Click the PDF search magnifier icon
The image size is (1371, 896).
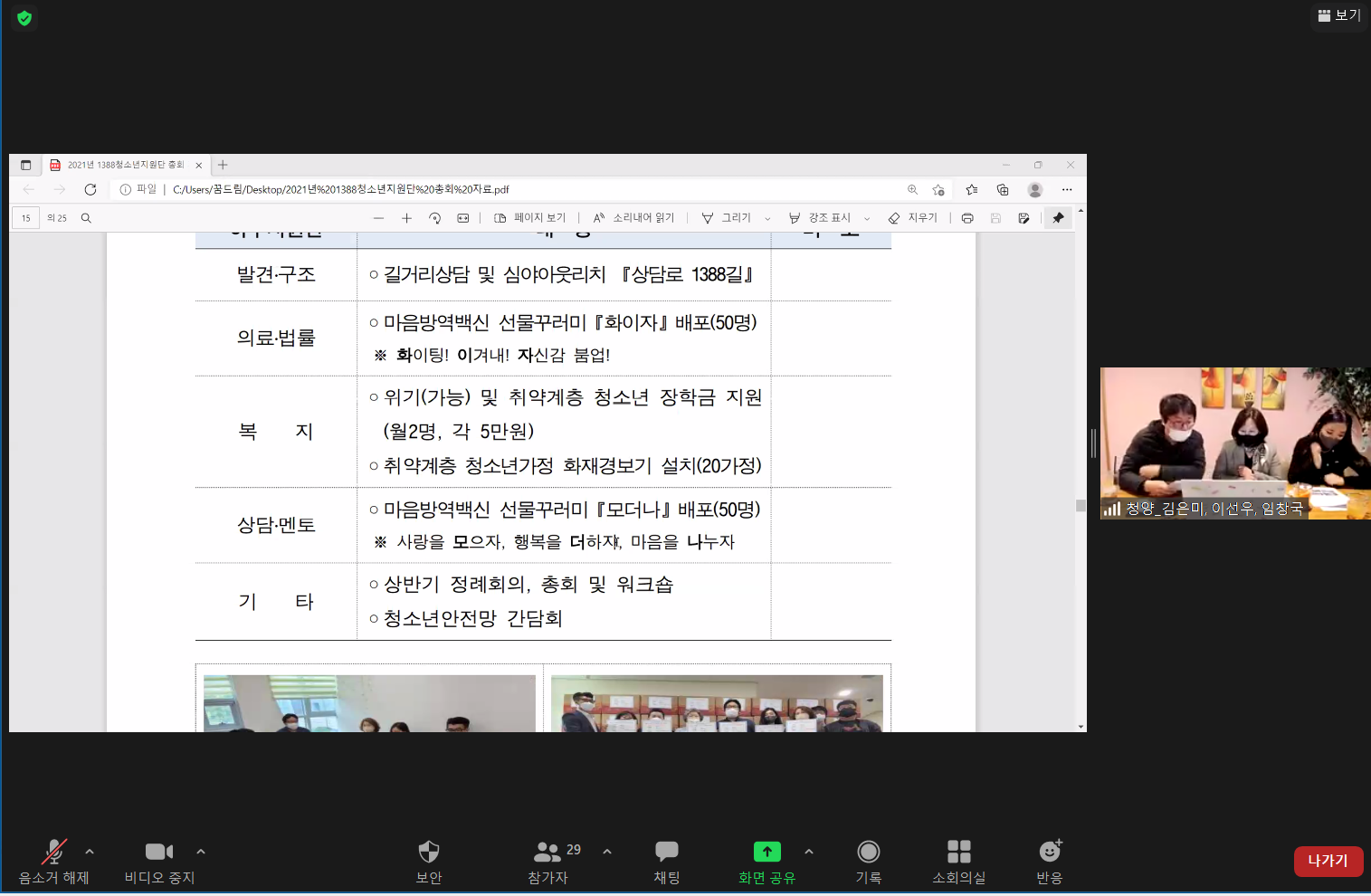86,218
